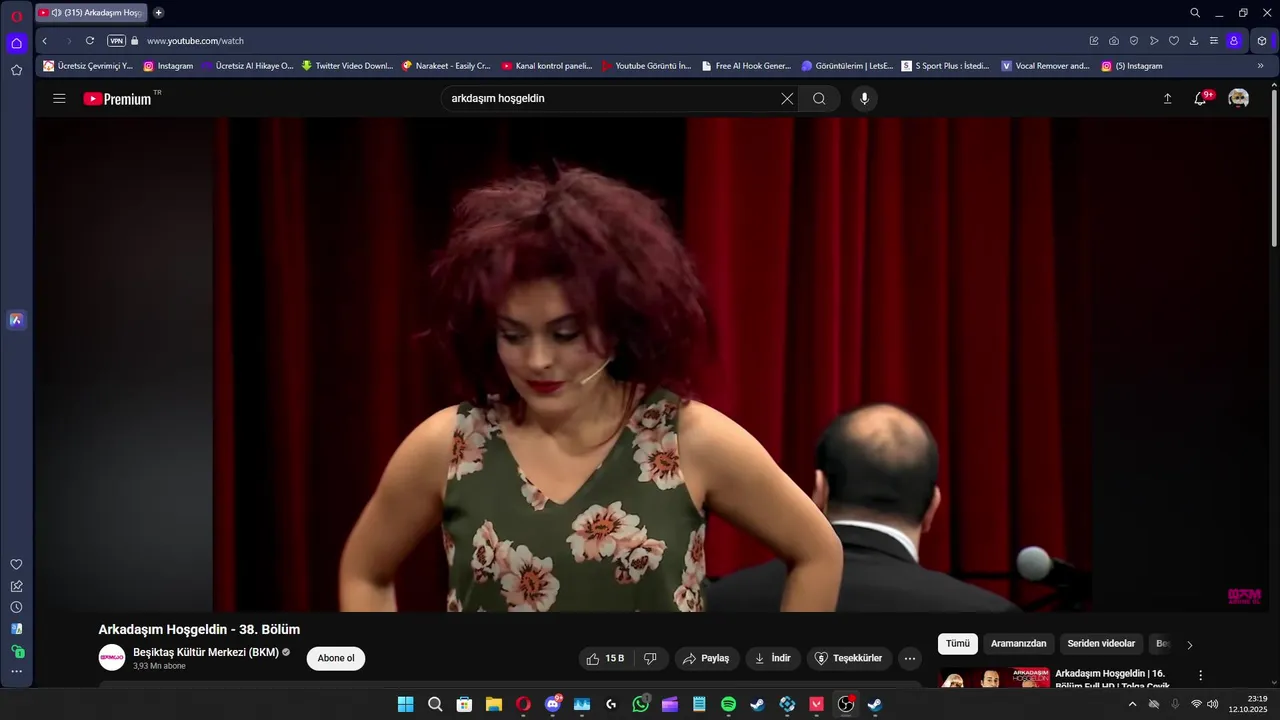The width and height of the screenshot is (1280, 720).
Task: Open extensions cube icon
Action: pyautogui.click(x=1262, y=41)
